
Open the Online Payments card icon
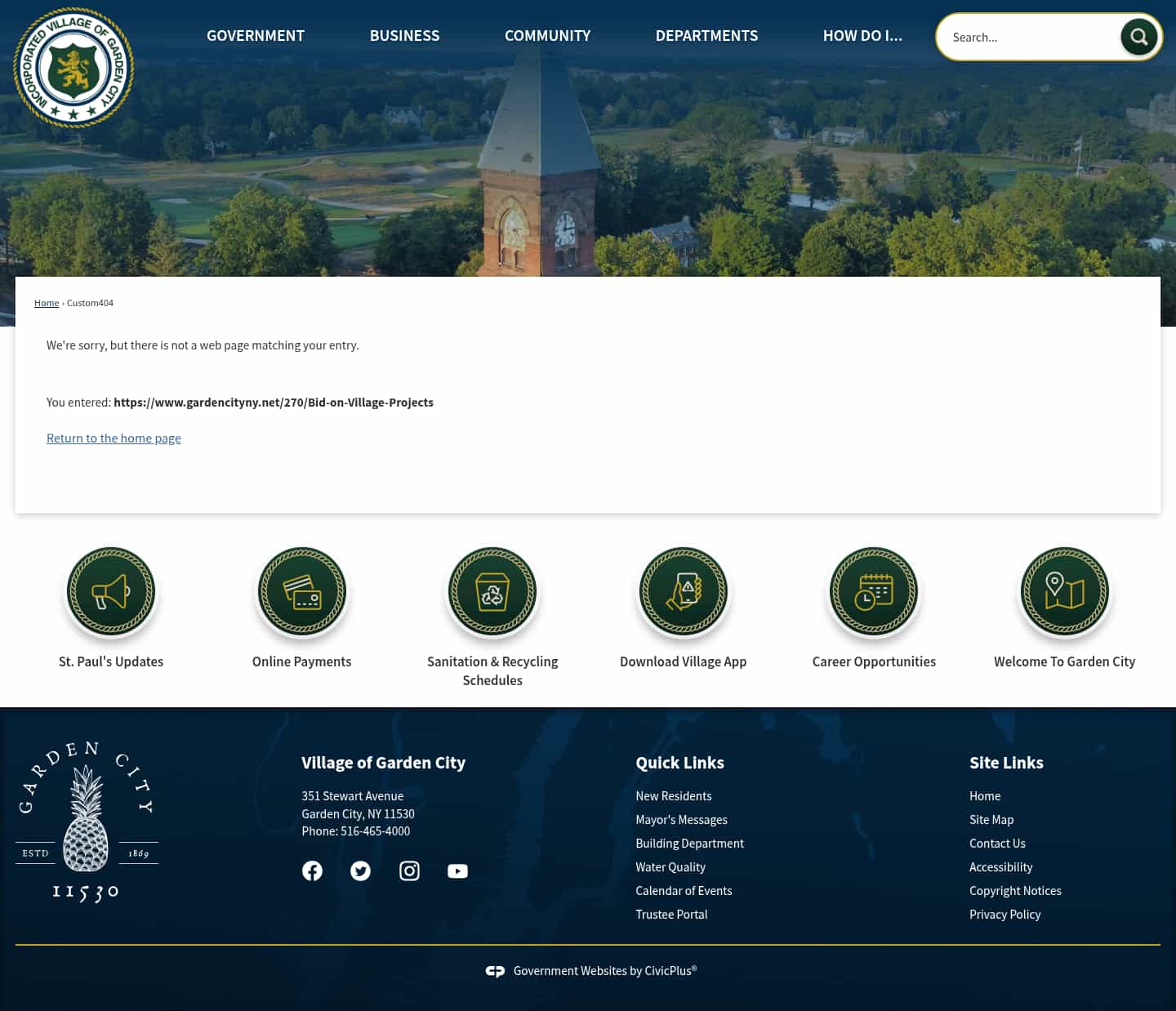click(x=301, y=591)
